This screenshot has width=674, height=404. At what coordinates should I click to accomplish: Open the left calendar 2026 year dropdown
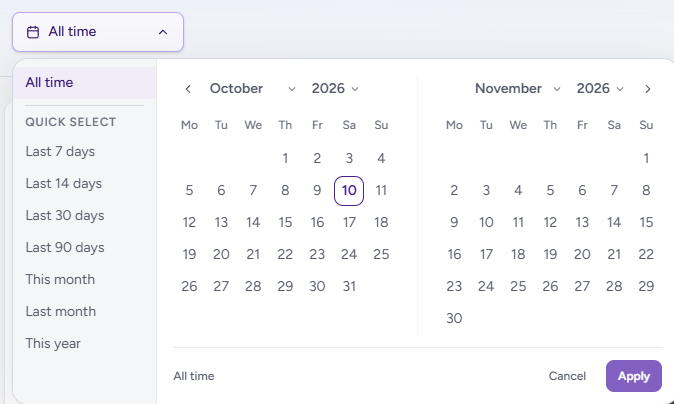pos(335,89)
